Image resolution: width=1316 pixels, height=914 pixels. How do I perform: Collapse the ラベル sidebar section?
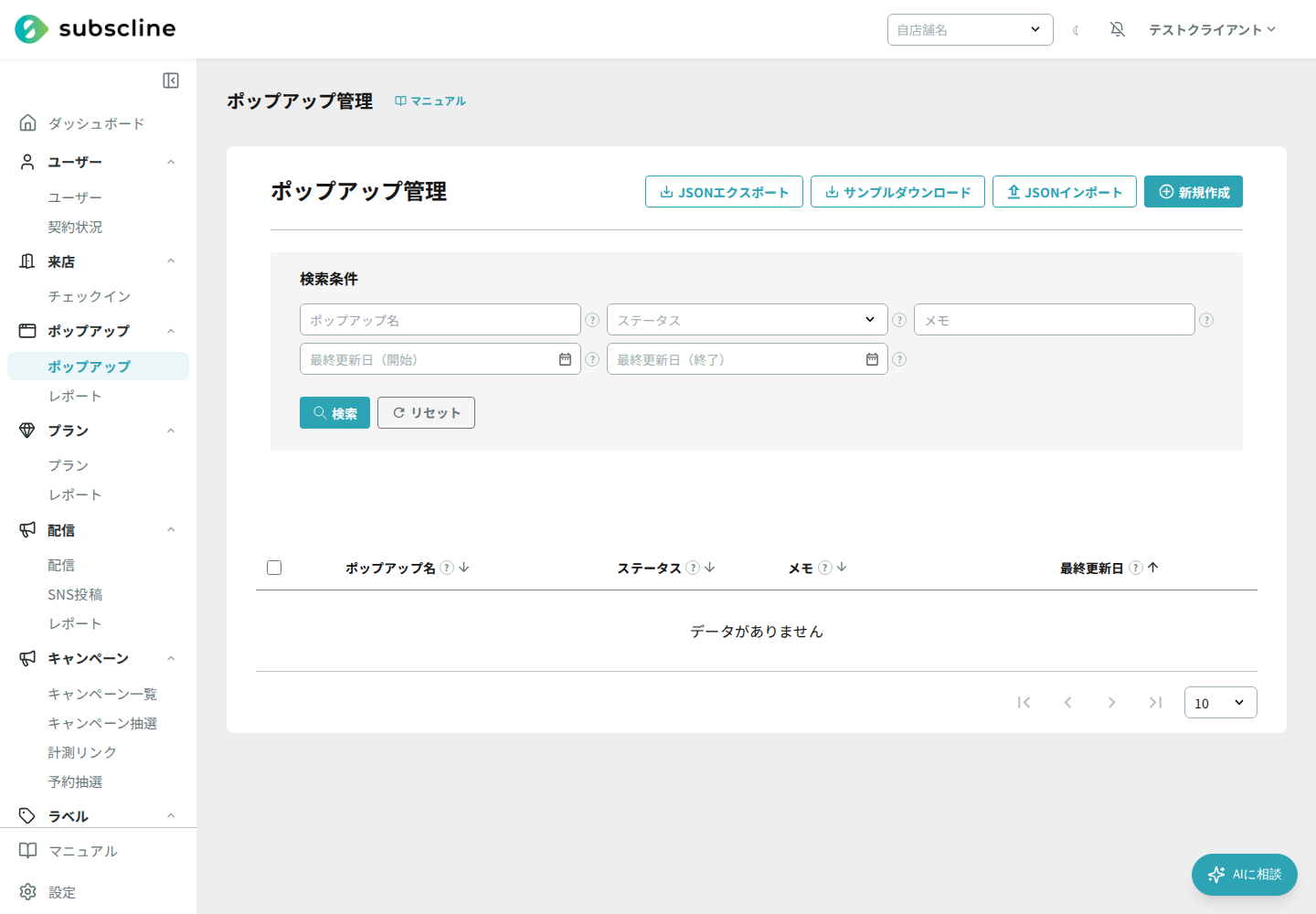171,816
